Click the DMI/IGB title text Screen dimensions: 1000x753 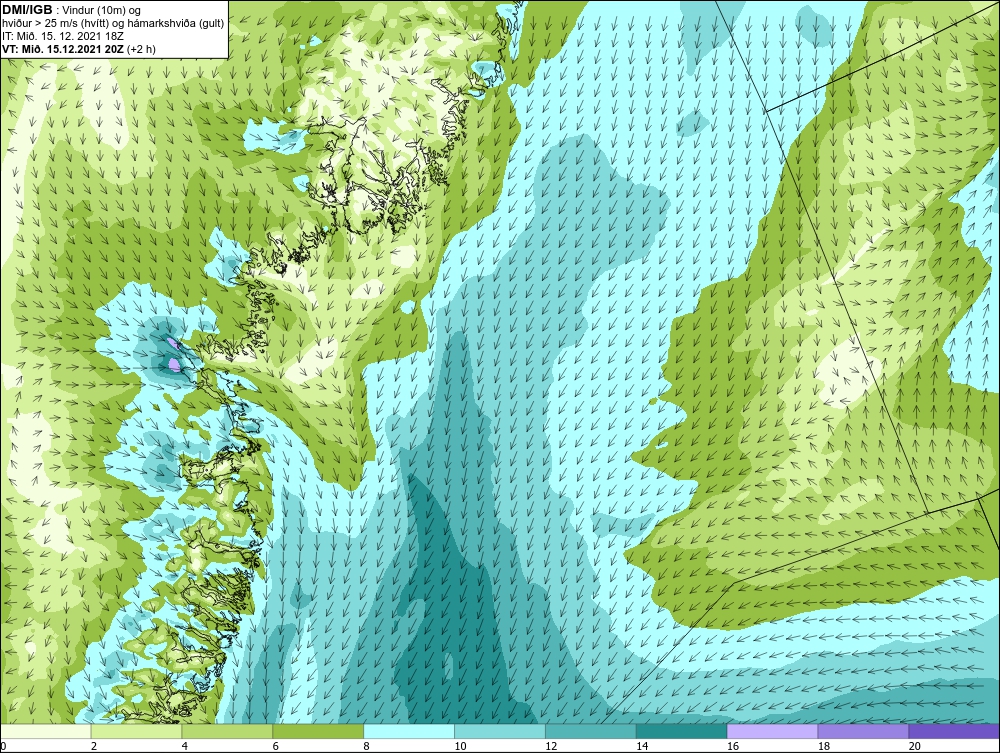click(27, 10)
